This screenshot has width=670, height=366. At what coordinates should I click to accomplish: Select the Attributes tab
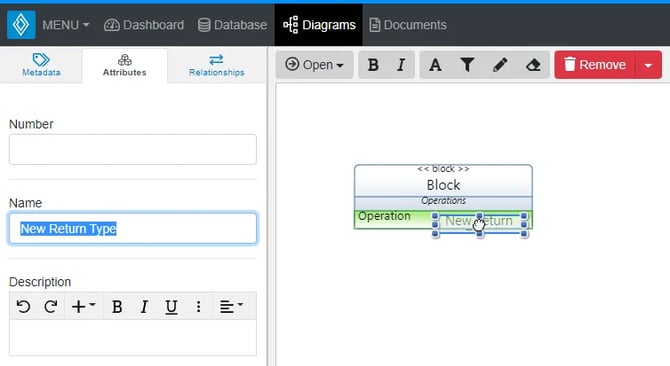pos(124,65)
